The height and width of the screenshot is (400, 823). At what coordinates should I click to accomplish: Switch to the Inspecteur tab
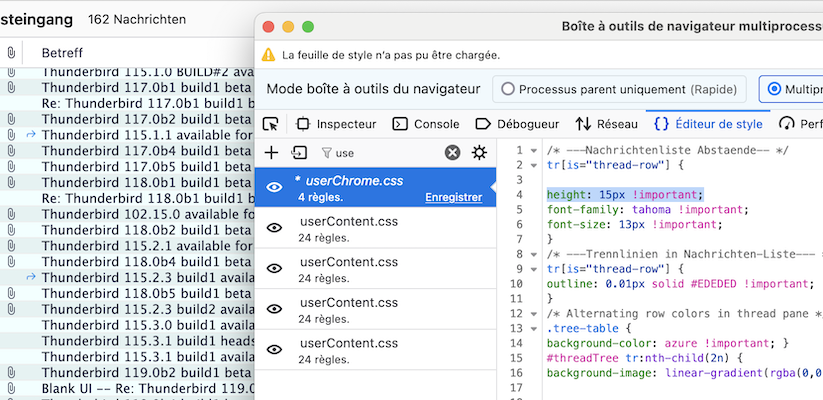click(x=336, y=124)
